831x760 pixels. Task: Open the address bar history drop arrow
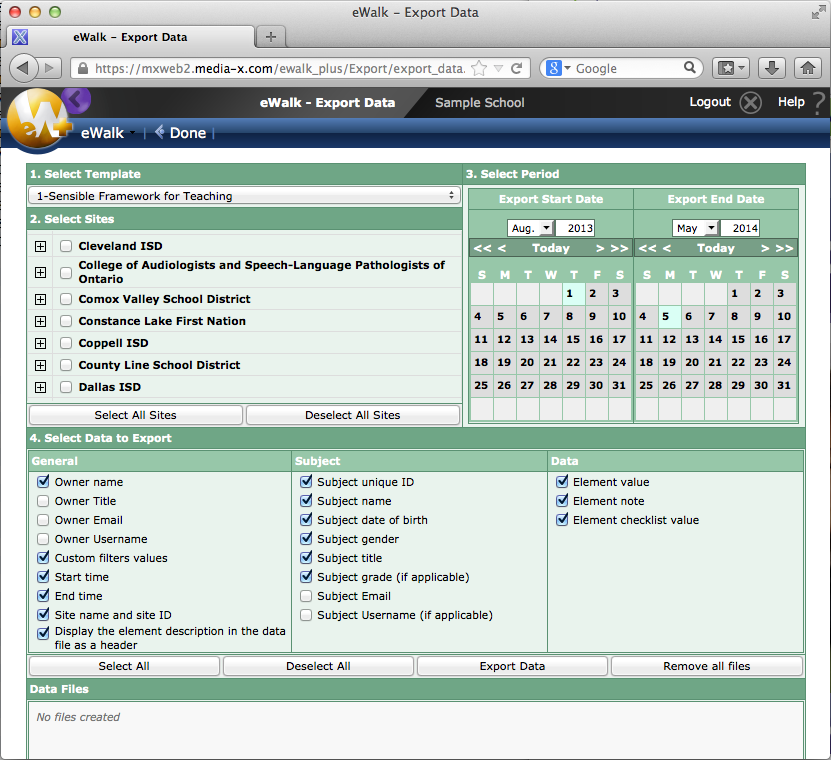(498, 68)
